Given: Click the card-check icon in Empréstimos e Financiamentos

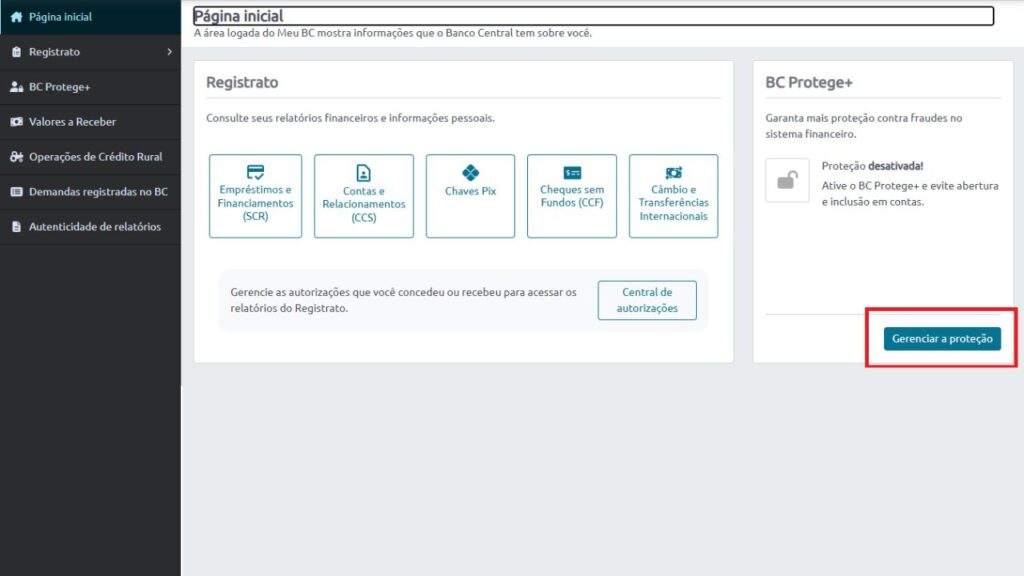Looking at the screenshot, I should pos(255,172).
